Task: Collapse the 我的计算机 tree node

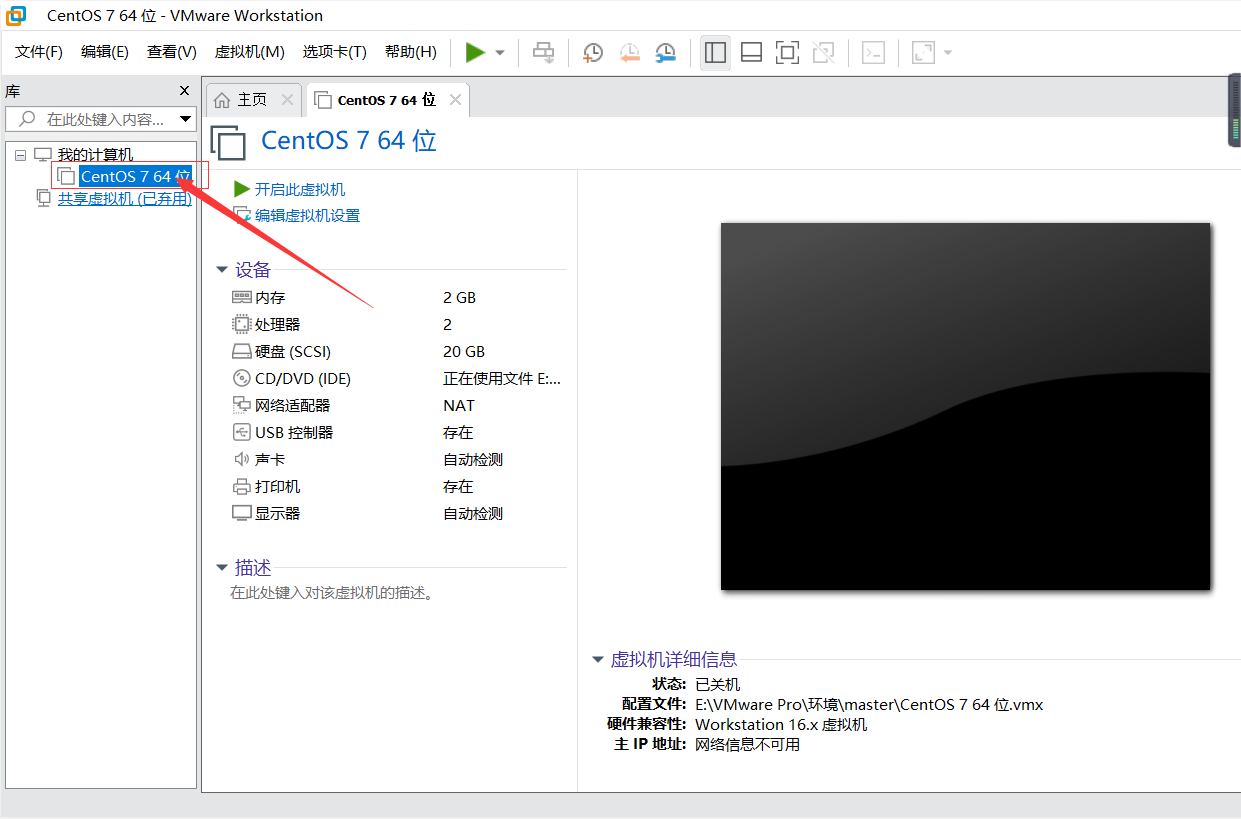Action: [x=20, y=155]
